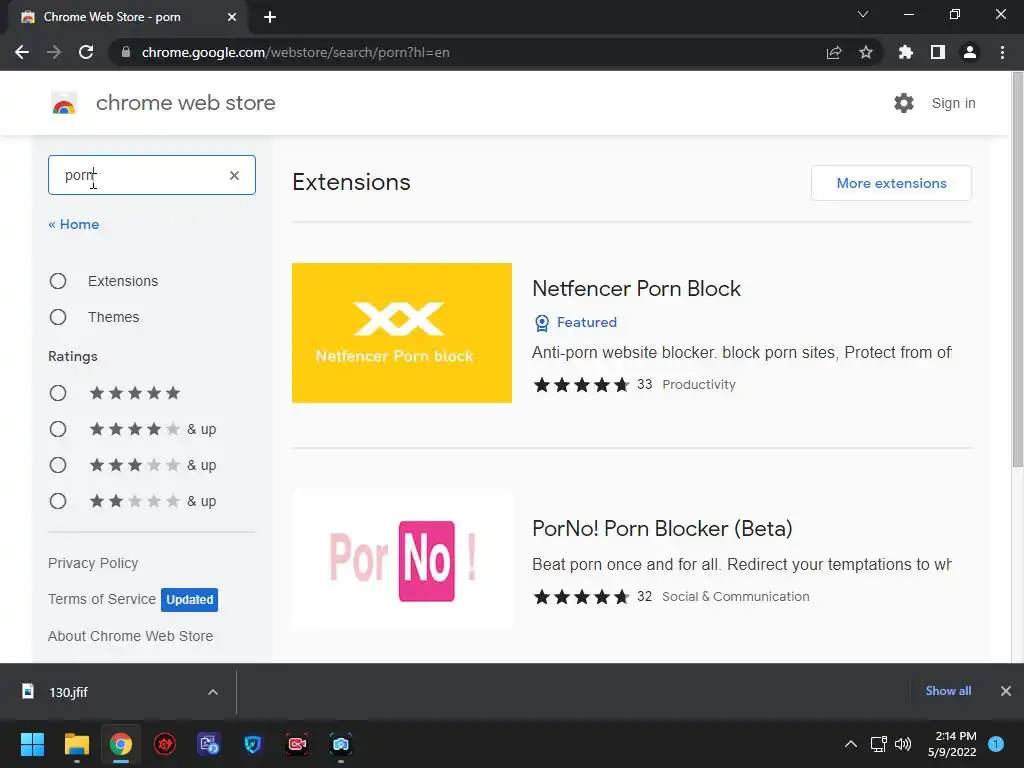Expand options for 130.jfif download
1024x768 pixels.
[212, 692]
